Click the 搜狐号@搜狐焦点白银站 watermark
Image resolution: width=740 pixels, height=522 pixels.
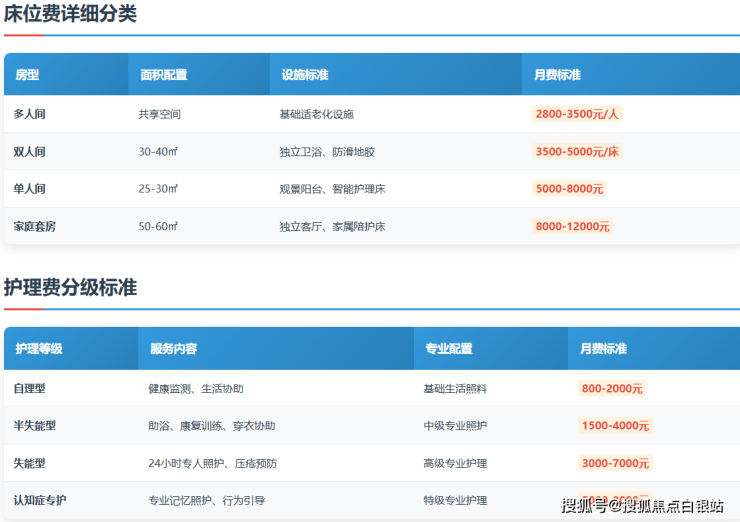click(642, 506)
